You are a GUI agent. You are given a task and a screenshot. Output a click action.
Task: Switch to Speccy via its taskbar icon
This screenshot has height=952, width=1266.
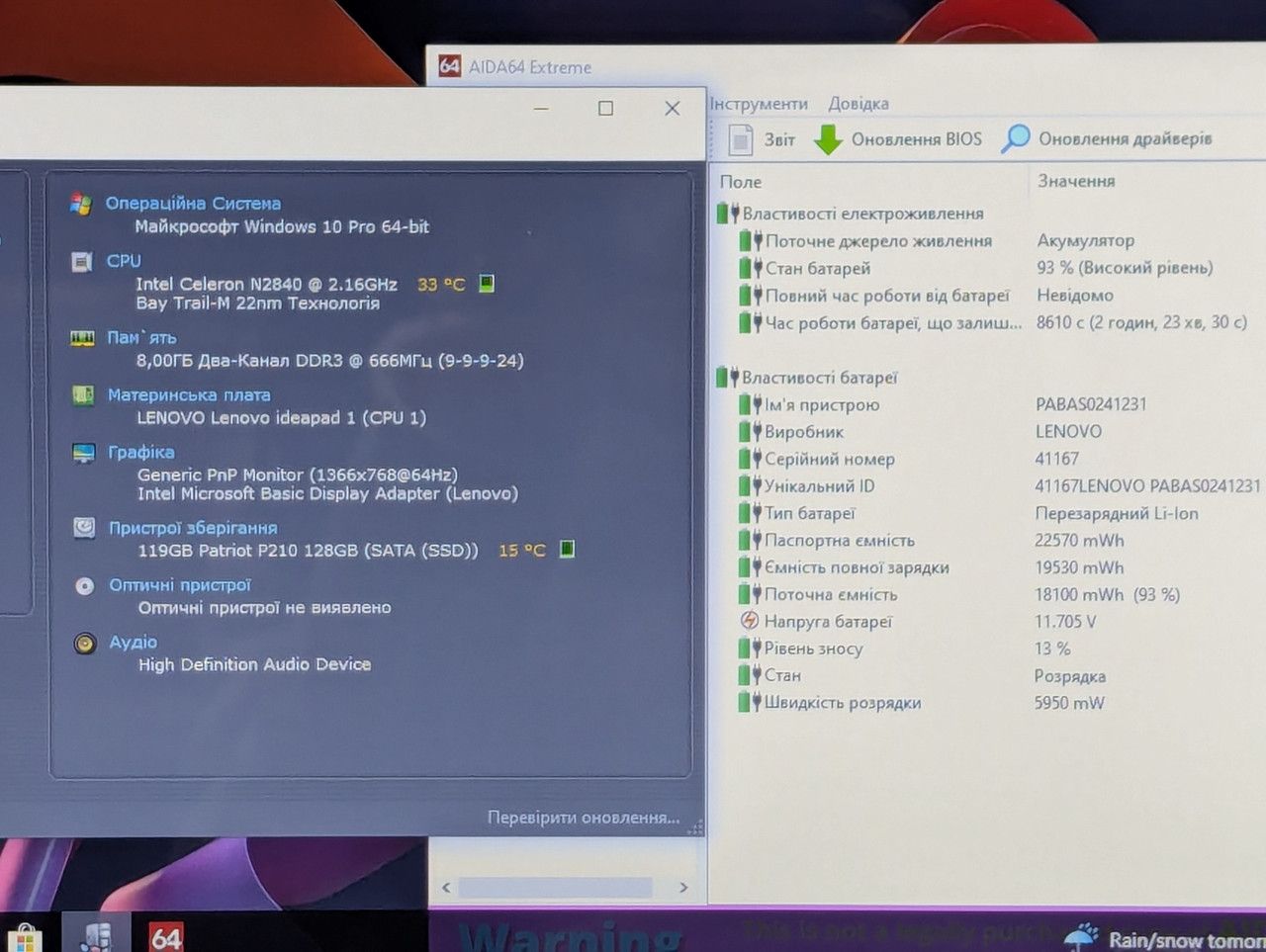[x=97, y=935]
